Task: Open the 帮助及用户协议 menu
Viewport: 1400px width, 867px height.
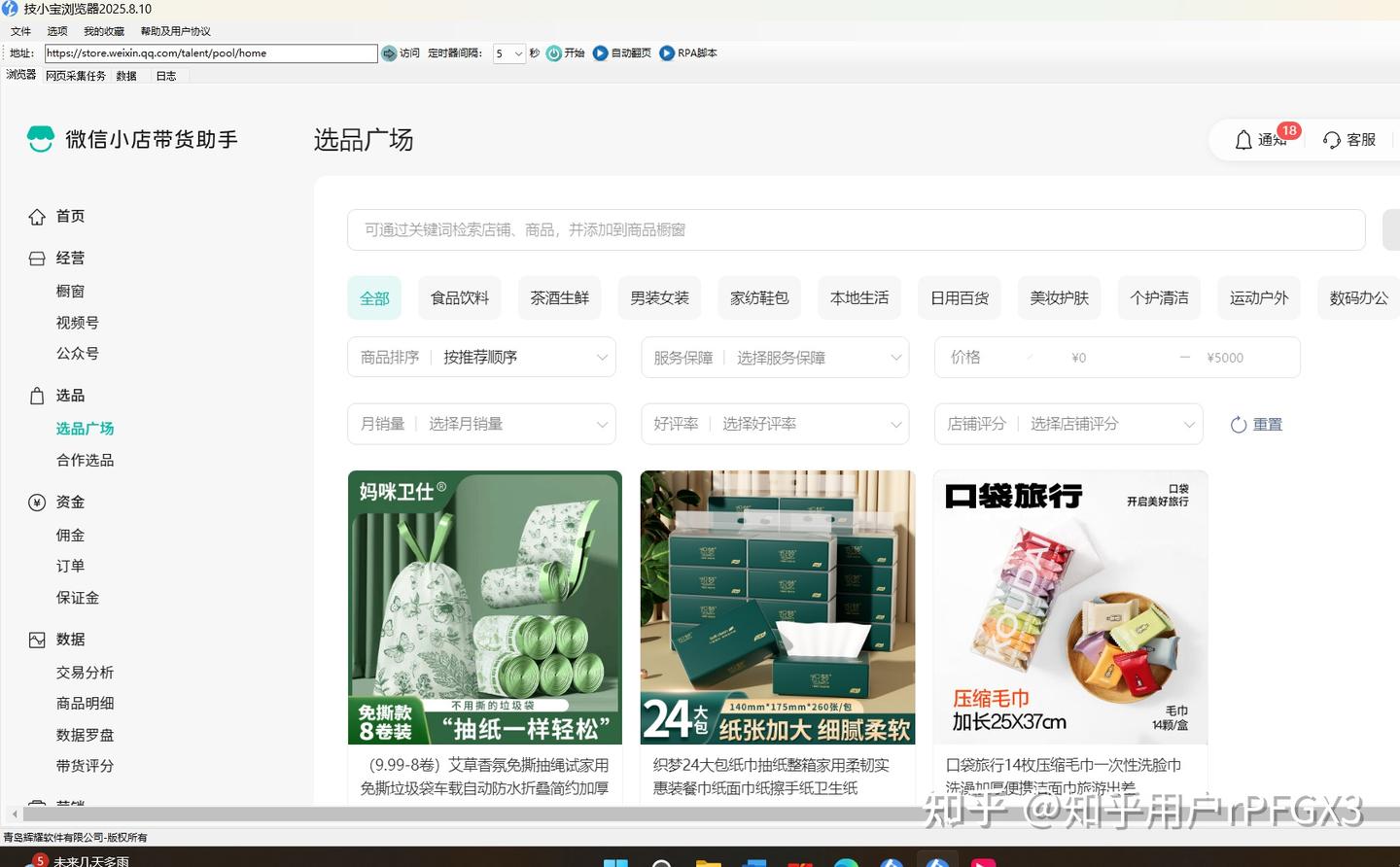Action: (175, 31)
